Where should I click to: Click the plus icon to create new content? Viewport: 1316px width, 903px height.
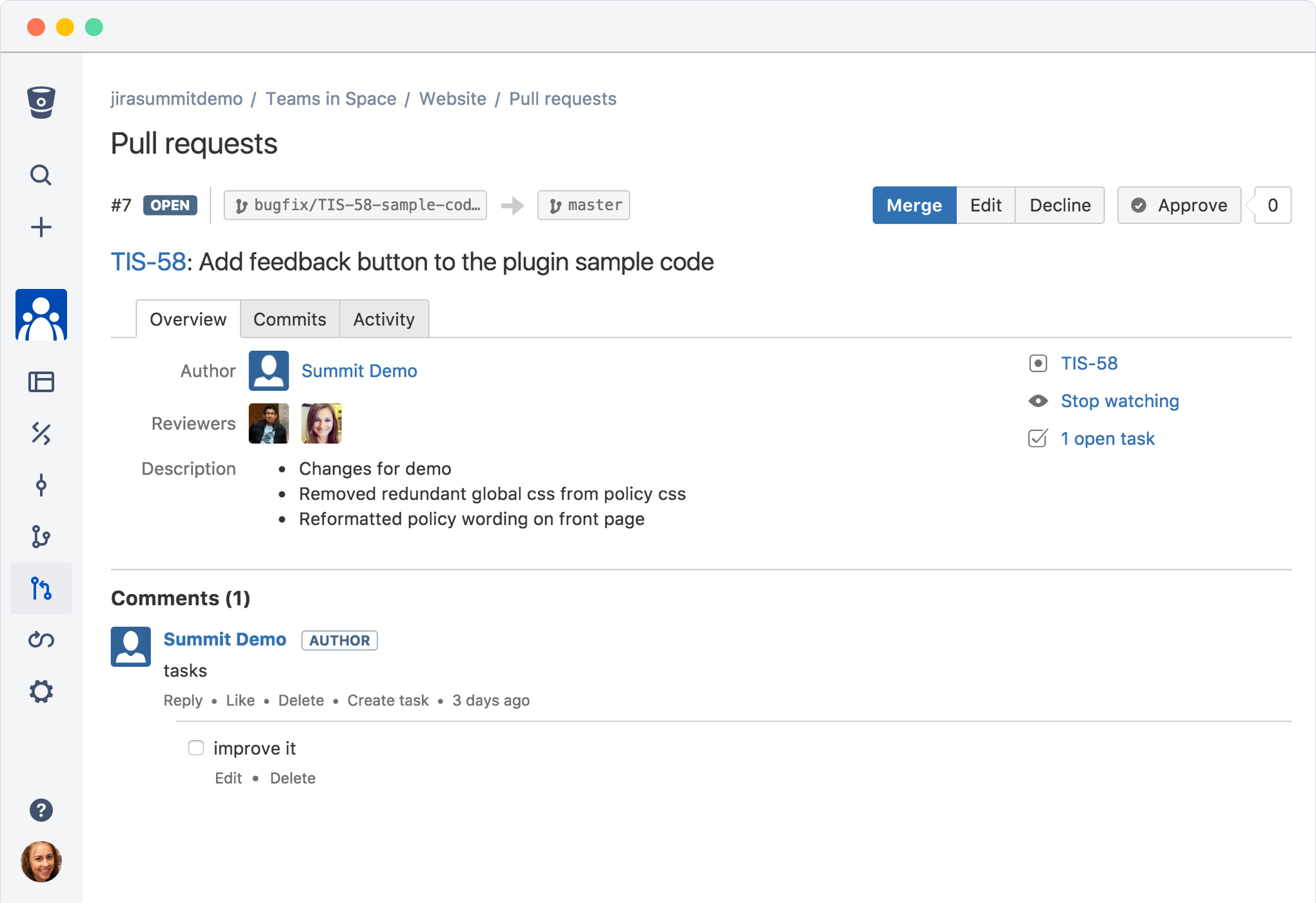tap(41, 227)
